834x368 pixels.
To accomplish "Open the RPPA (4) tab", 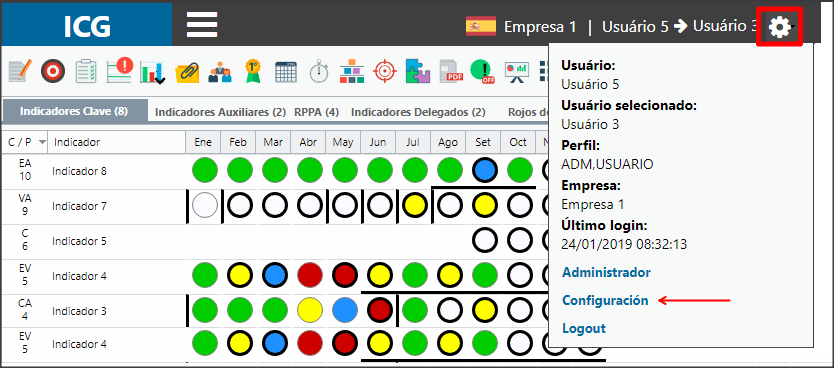I will [x=316, y=112].
